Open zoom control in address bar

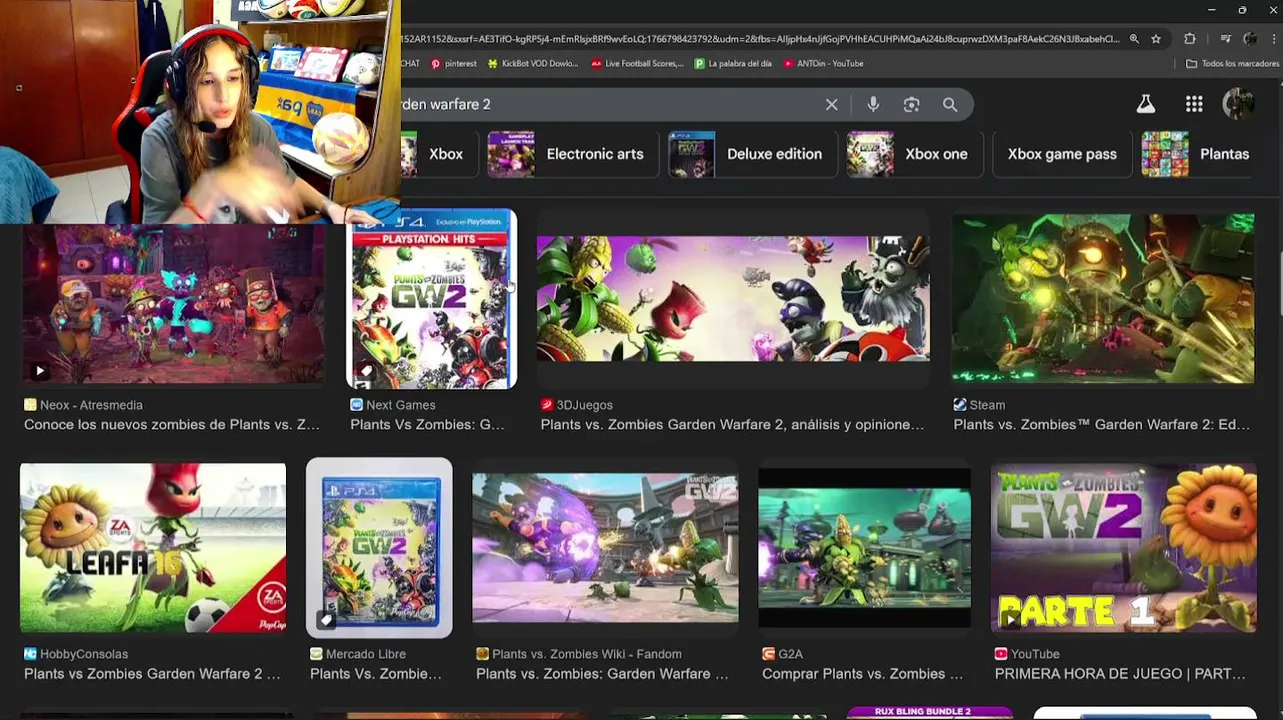tap(1134, 39)
